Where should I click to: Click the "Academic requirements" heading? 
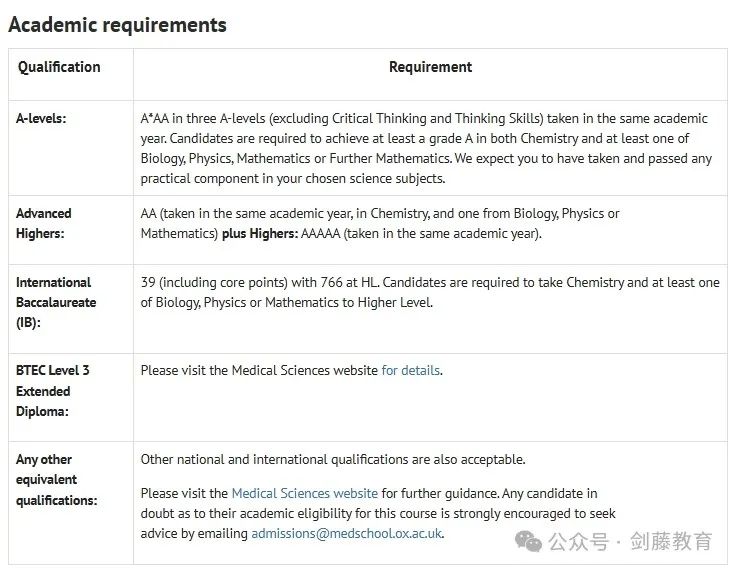pos(117,25)
